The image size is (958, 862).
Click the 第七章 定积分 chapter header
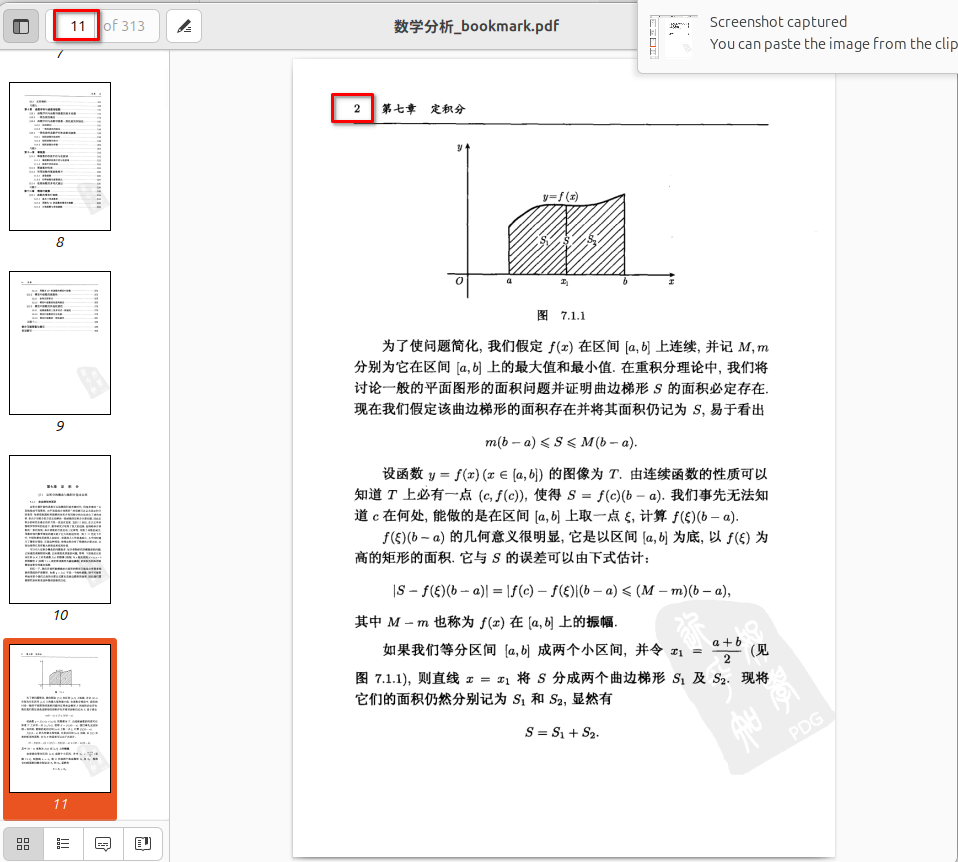tap(423, 108)
